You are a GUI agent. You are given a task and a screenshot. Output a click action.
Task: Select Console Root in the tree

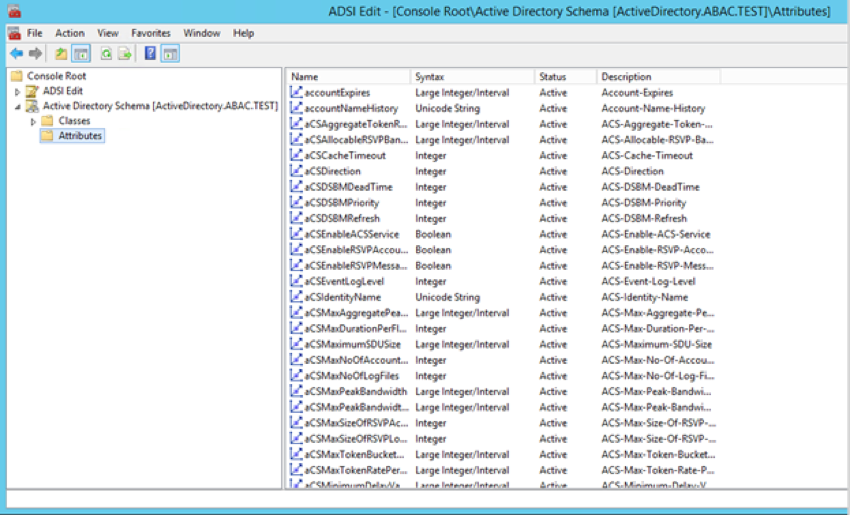coord(56,75)
